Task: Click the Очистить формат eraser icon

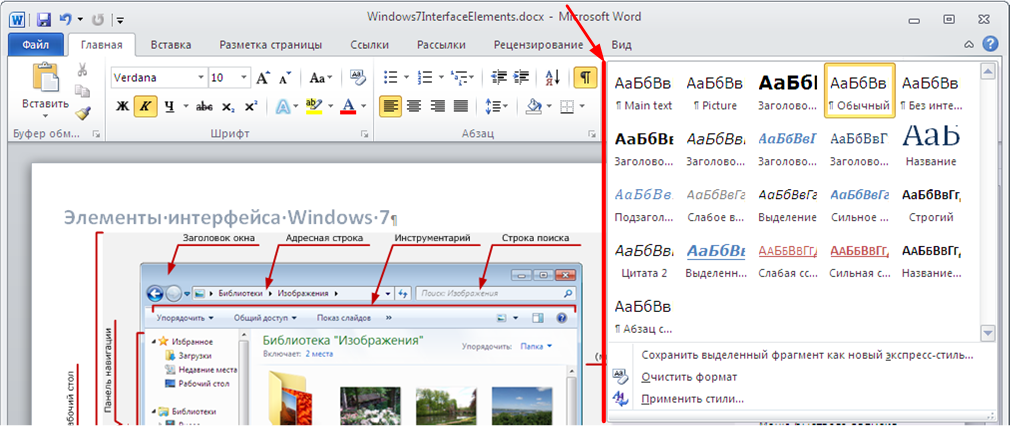Action: [620, 376]
